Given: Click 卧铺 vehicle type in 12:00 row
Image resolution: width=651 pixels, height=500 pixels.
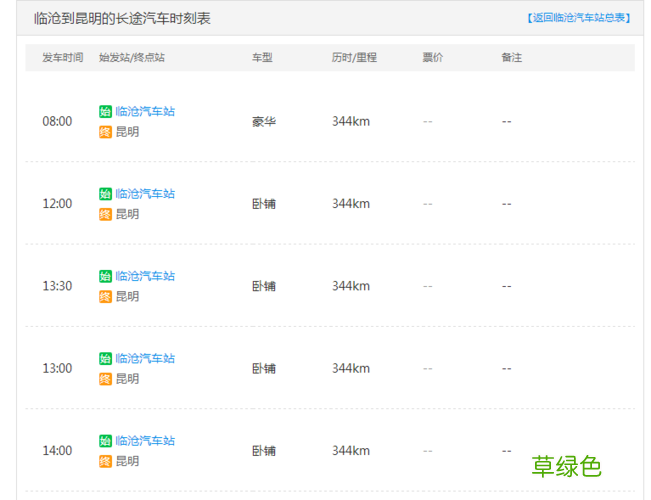Looking at the screenshot, I should click(264, 204).
